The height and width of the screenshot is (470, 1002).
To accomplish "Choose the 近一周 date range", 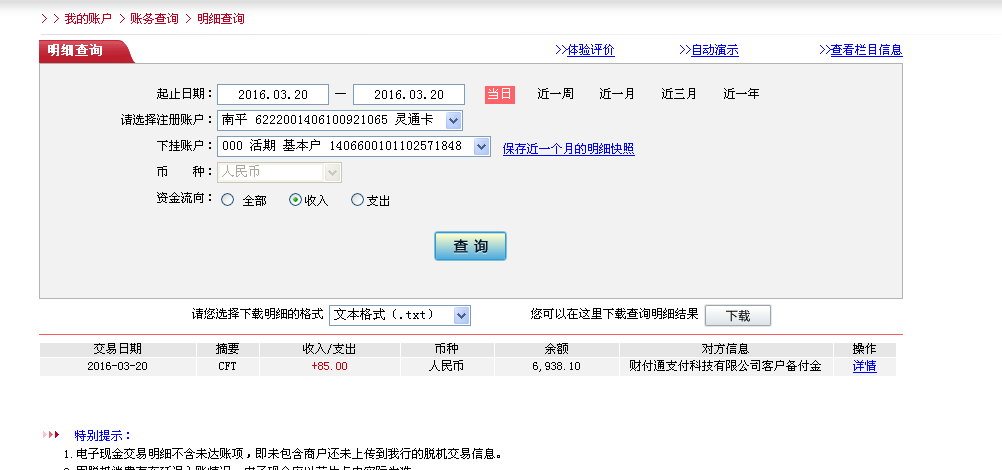I will coord(555,94).
